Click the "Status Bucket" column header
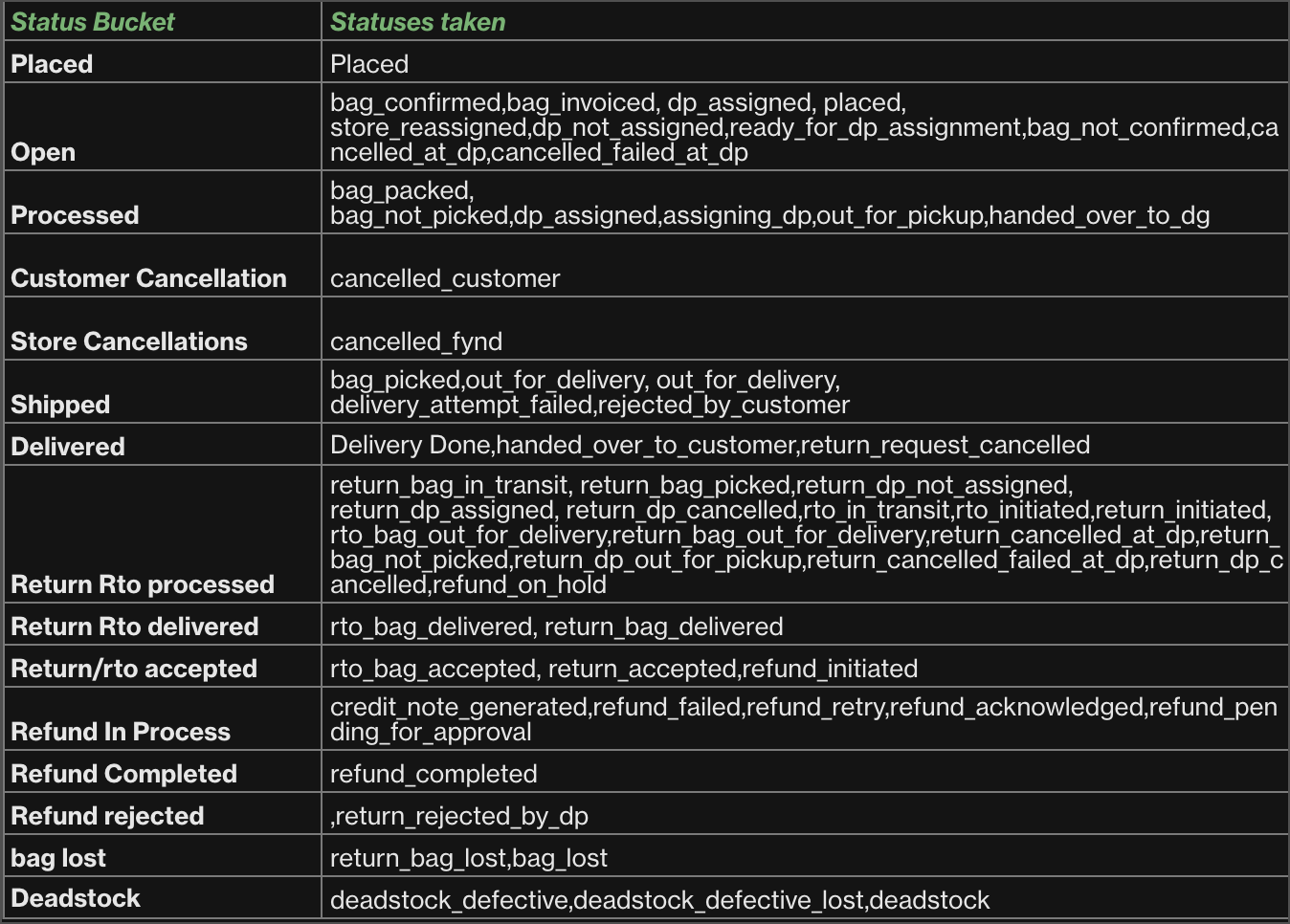Viewport: 1290px width, 924px height. (x=93, y=22)
